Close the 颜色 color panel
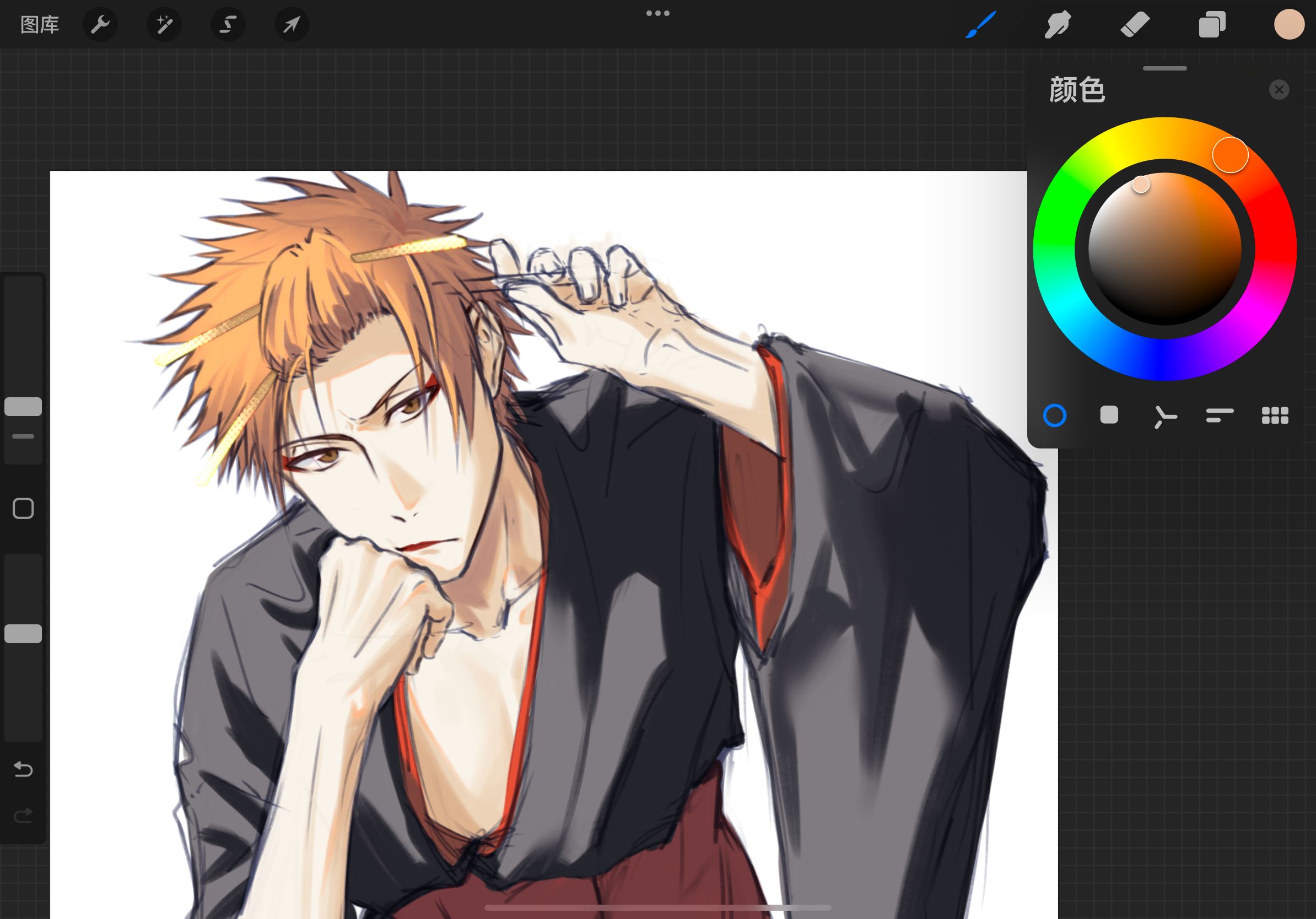Image resolution: width=1316 pixels, height=919 pixels. 1279,90
